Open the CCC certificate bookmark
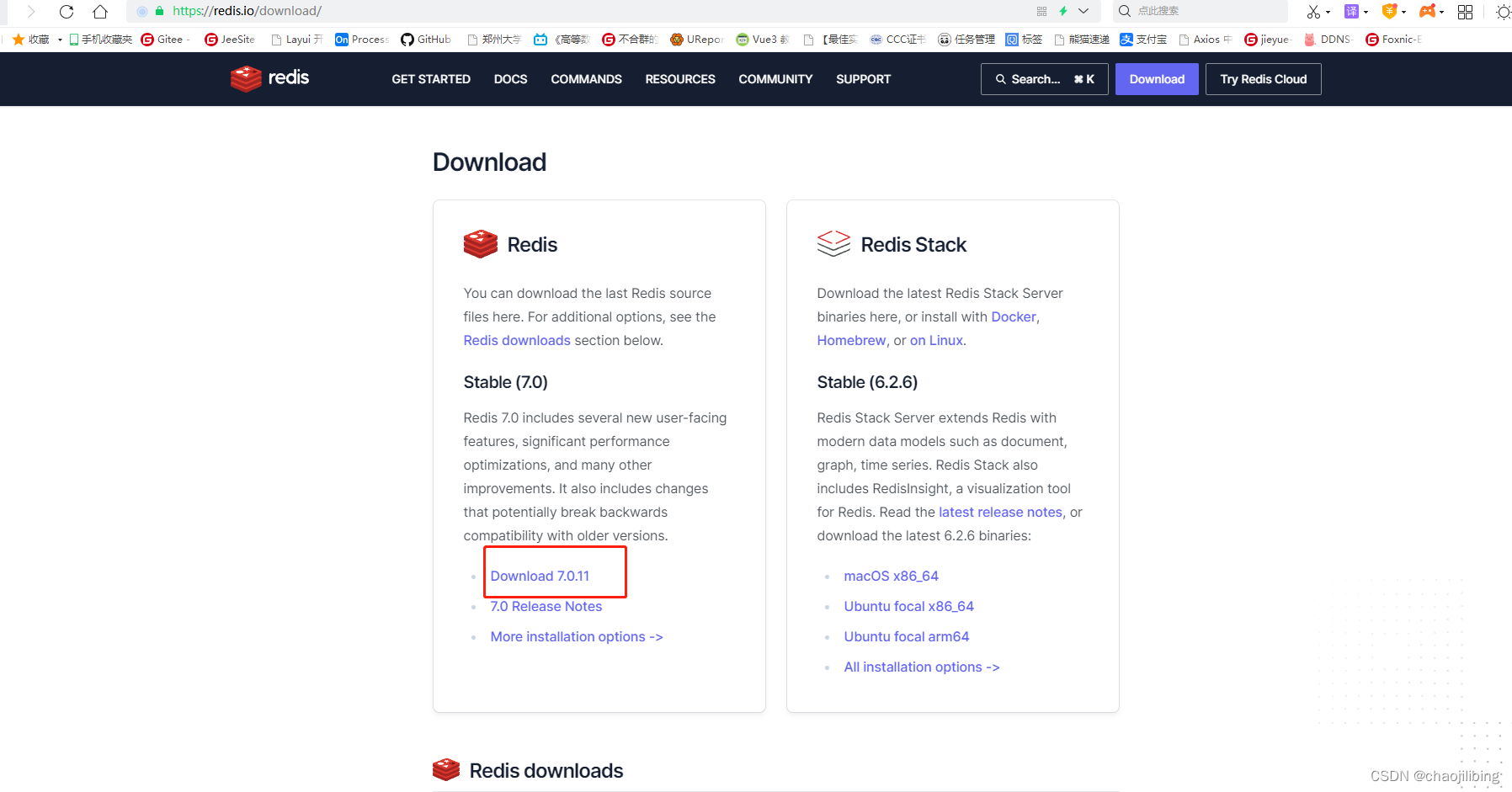The height and width of the screenshot is (792, 1512). tap(897, 40)
